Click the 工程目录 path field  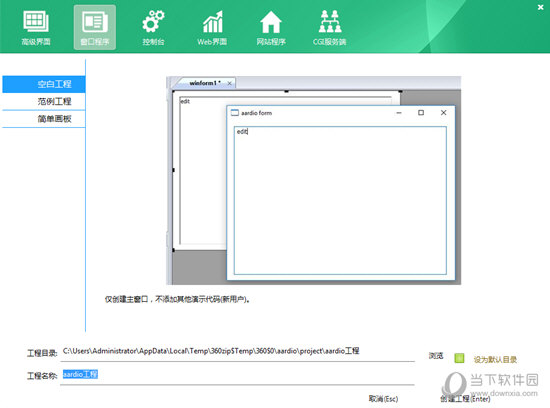(x=237, y=351)
